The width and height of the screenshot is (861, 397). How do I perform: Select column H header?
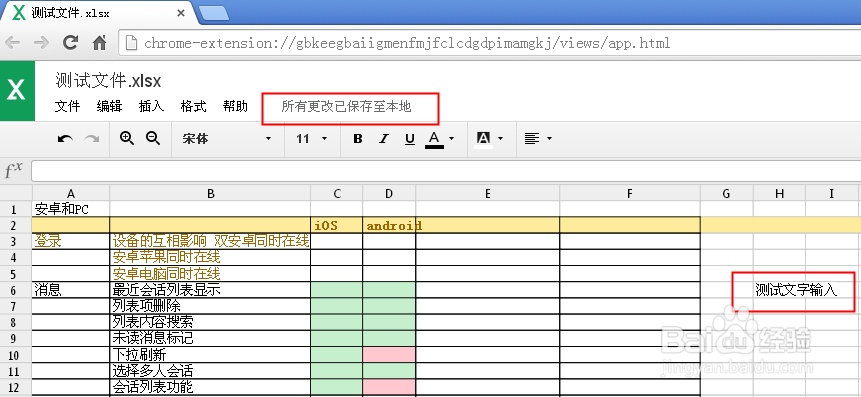coord(780,193)
